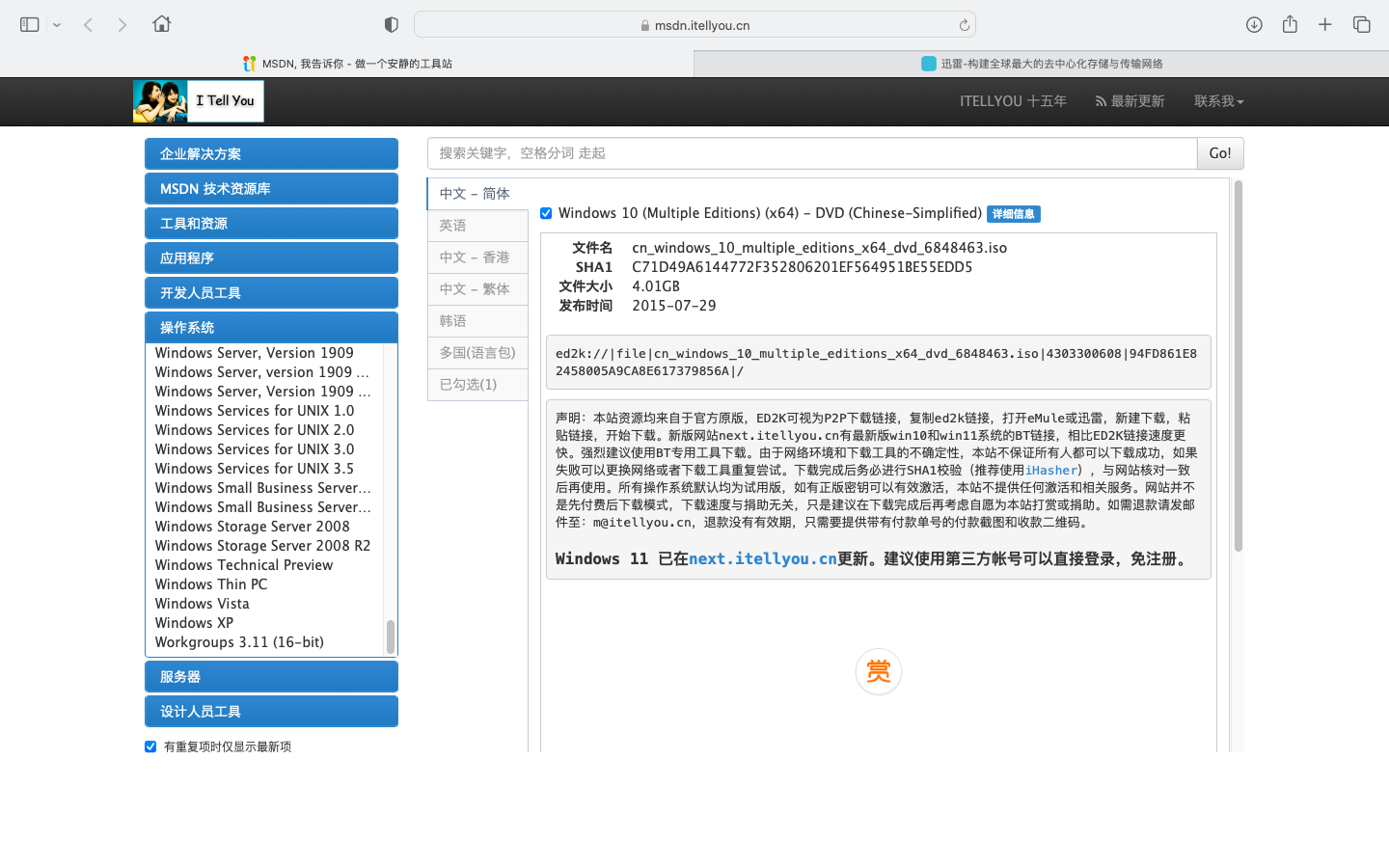Select 韩语 language tab
The width and height of the screenshot is (1389, 868).
(477, 321)
